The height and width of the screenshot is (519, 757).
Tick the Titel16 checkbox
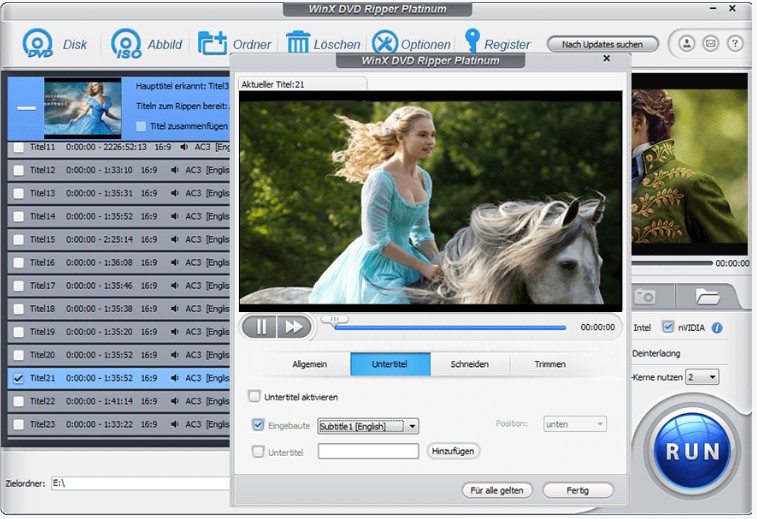(x=18, y=263)
